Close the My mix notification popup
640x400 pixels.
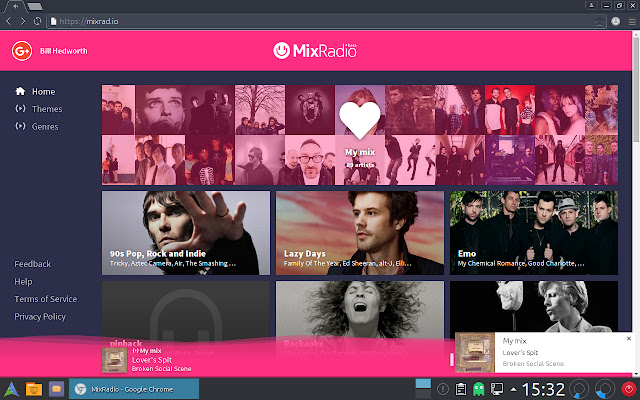[629, 338]
